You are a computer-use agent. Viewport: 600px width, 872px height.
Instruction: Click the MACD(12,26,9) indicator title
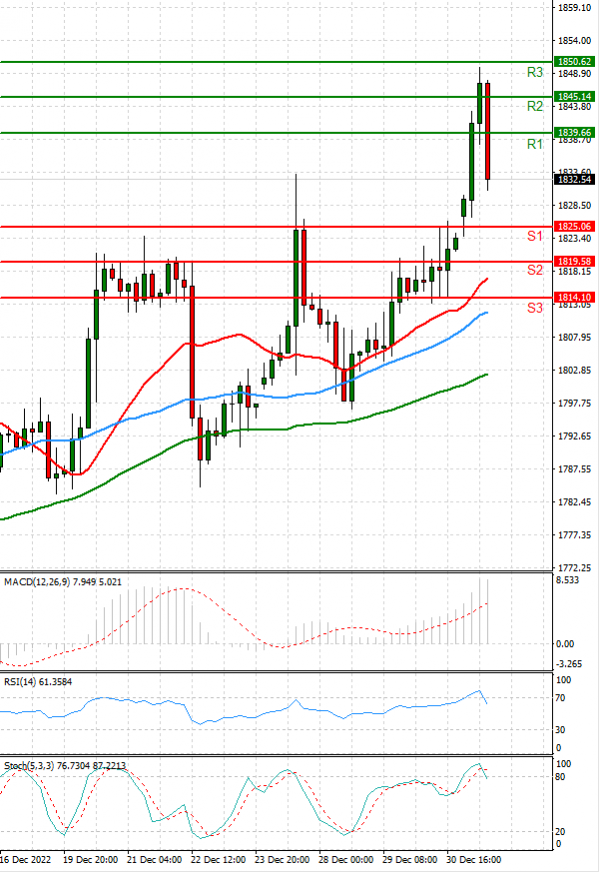62,582
